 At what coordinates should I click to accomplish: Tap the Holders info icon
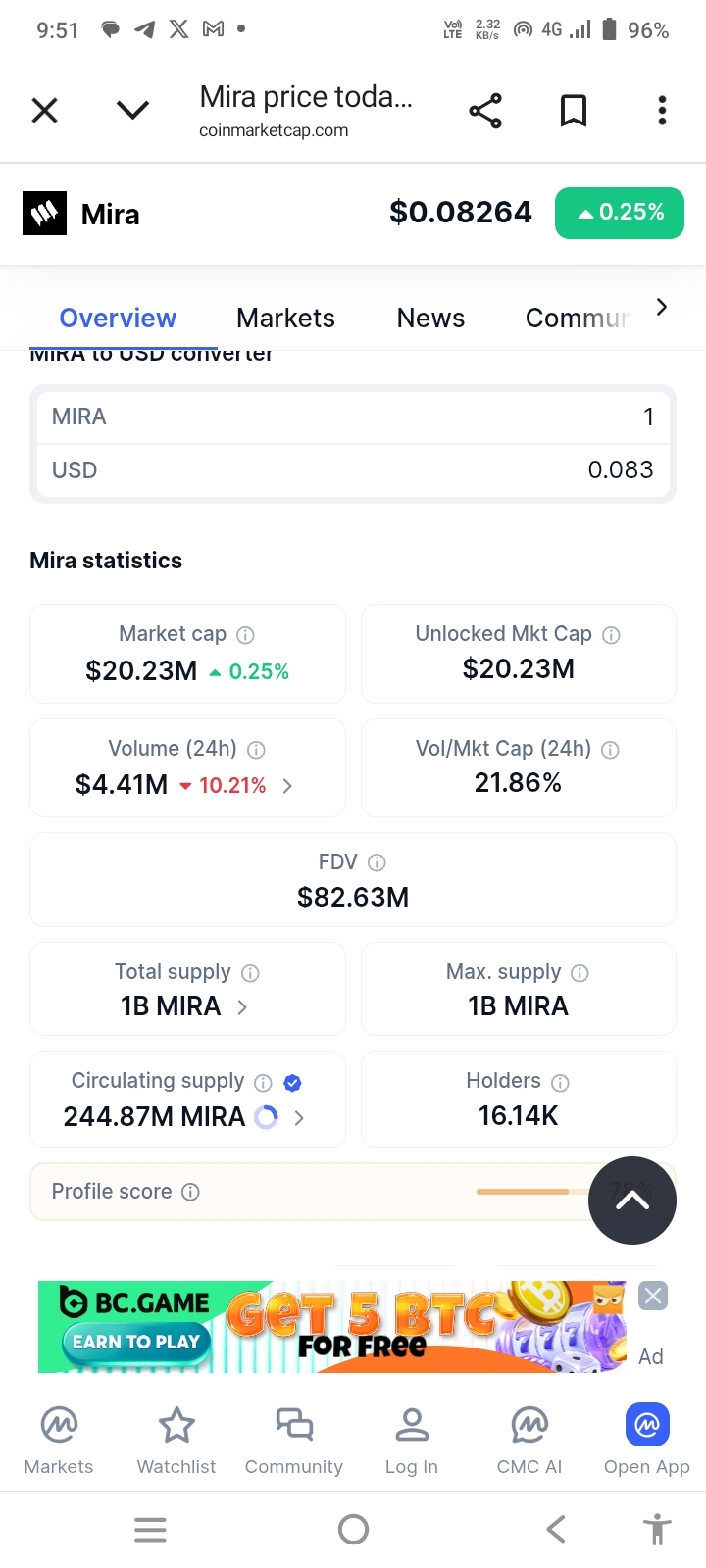(x=560, y=1082)
